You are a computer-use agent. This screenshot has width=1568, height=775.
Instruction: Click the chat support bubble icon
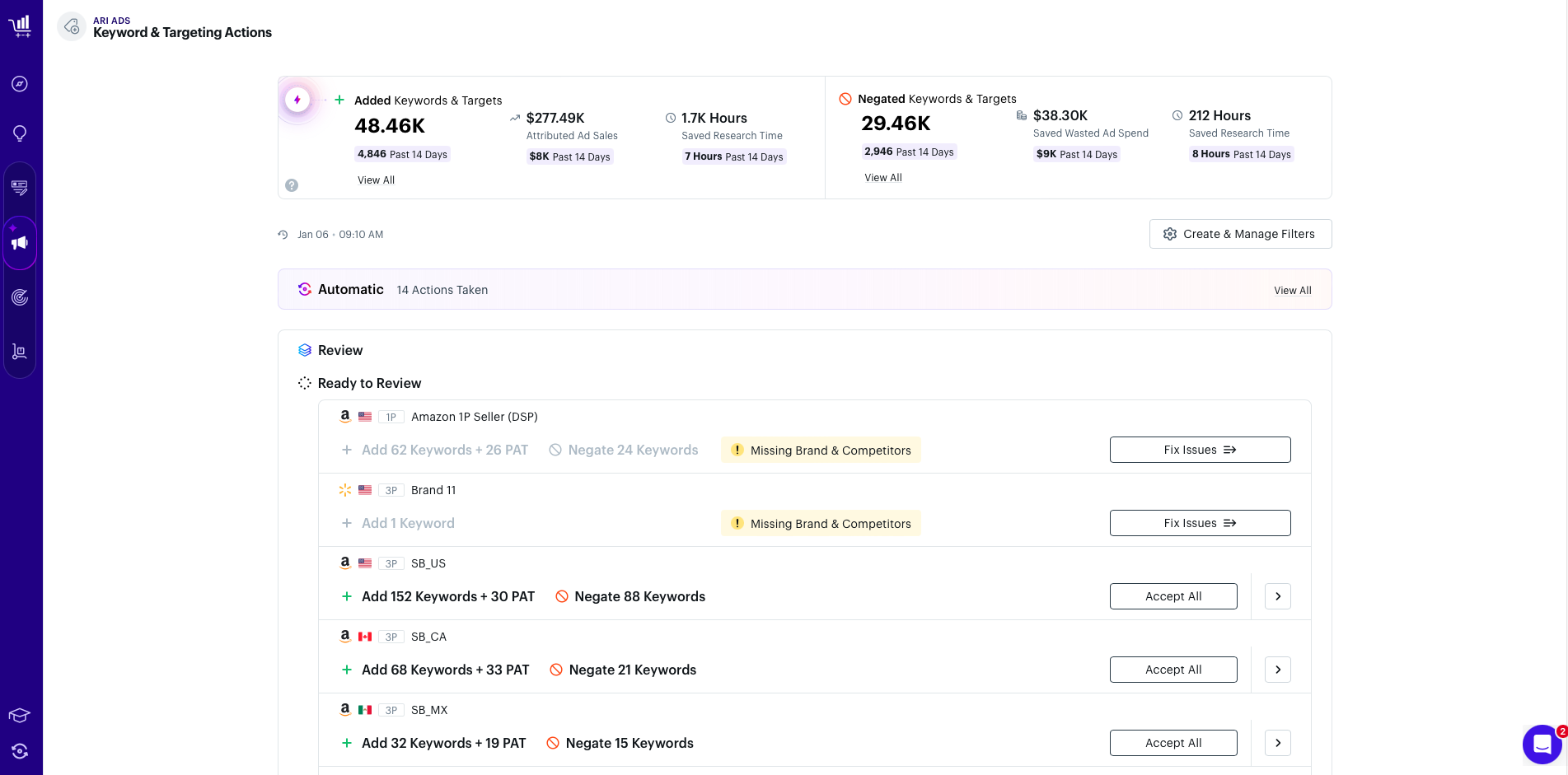pos(1542,745)
